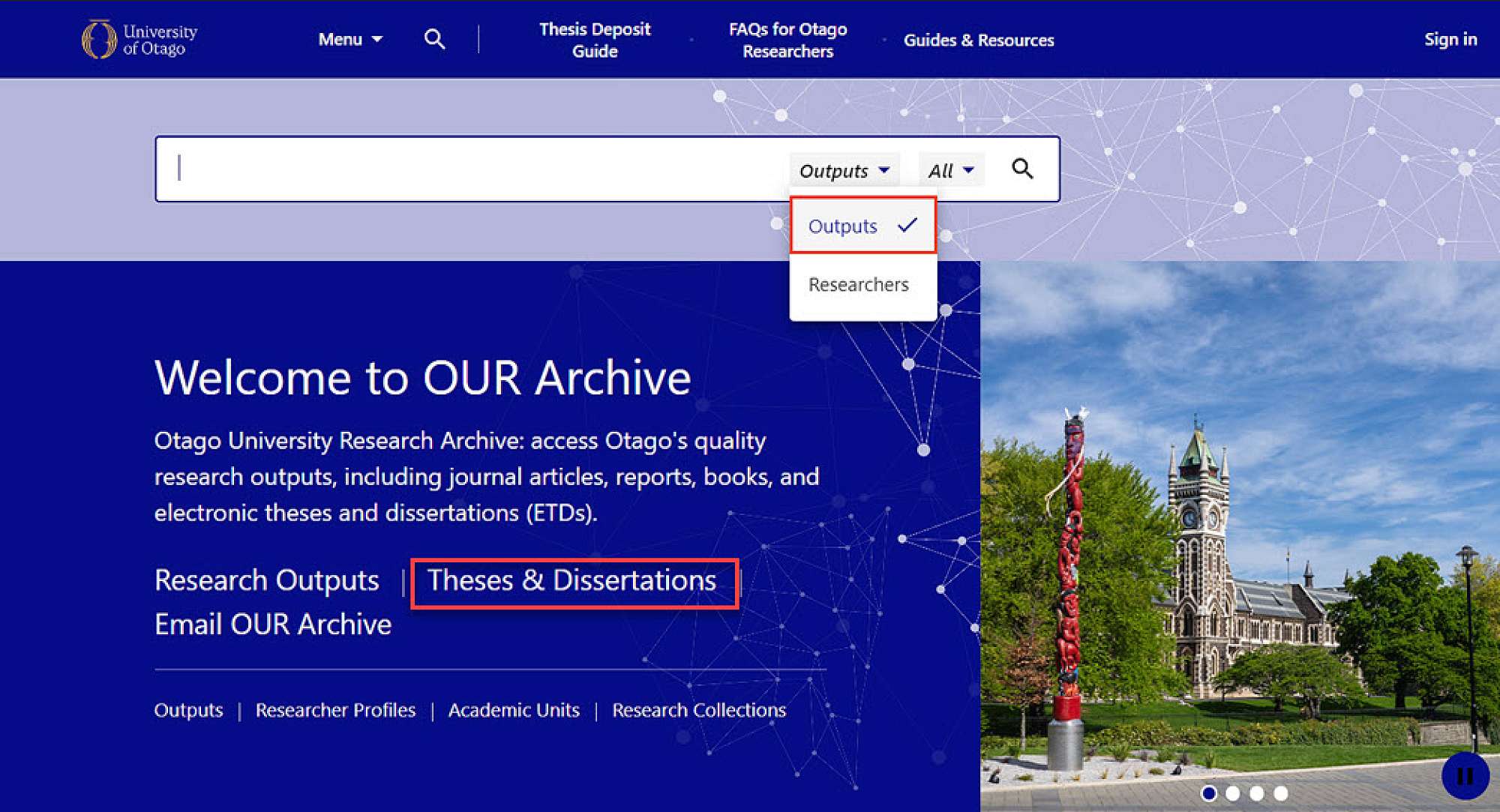1500x812 pixels.
Task: Open the Thesis Deposit Guide link
Action: [594, 40]
